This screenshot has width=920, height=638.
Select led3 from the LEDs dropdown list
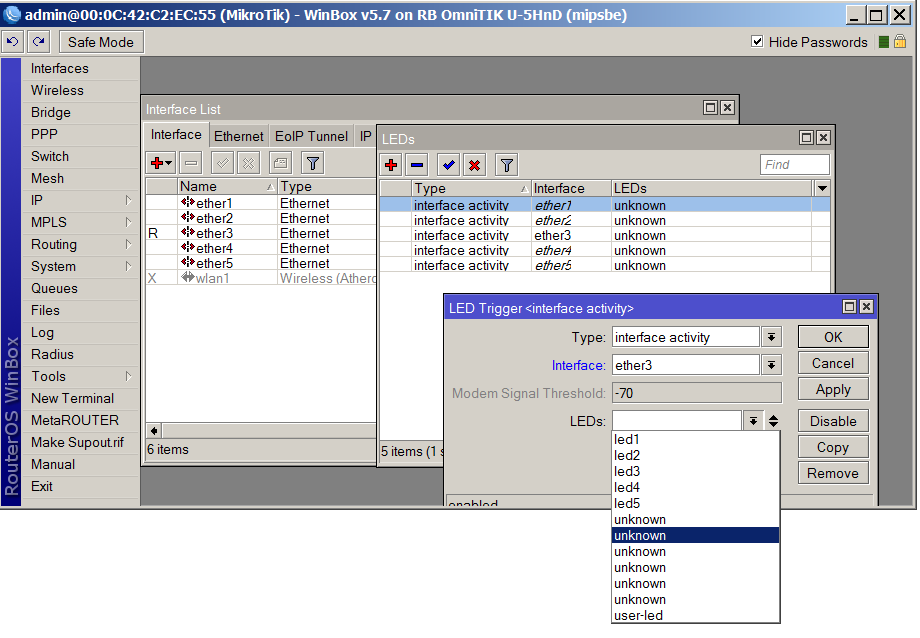(695, 471)
